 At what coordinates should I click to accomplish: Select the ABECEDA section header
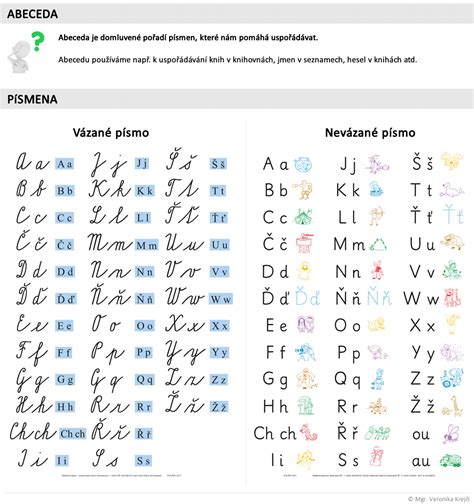point(33,14)
